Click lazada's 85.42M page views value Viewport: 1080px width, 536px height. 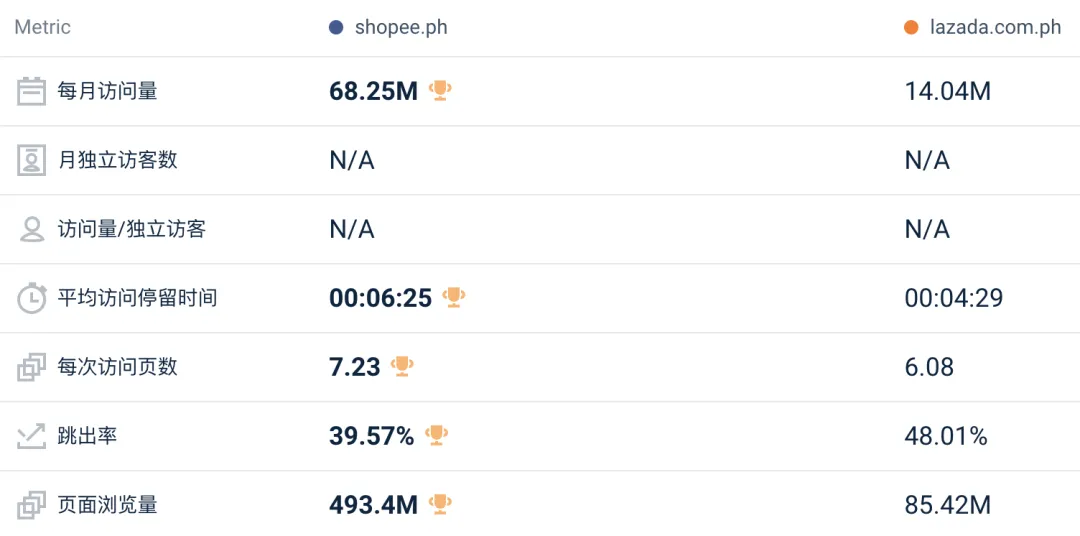(x=947, y=505)
